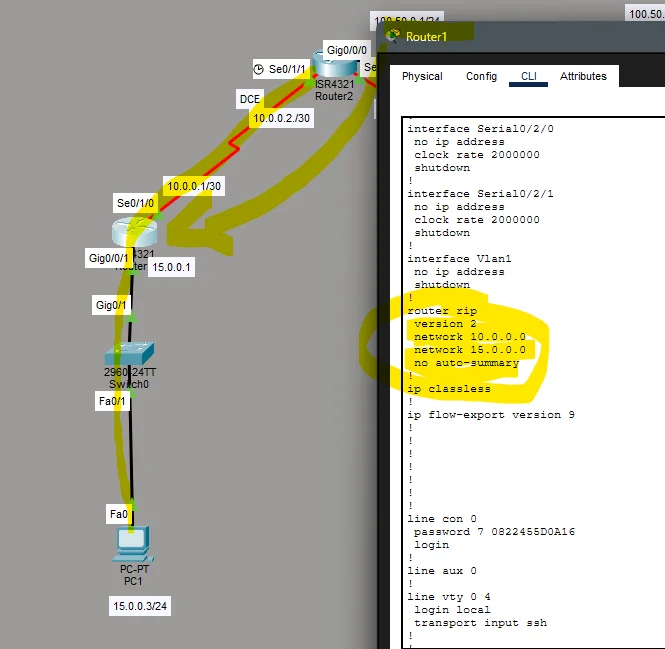Click the 'version 2' line in CLI
Screen dimensions: 665x649
[x=445, y=324]
